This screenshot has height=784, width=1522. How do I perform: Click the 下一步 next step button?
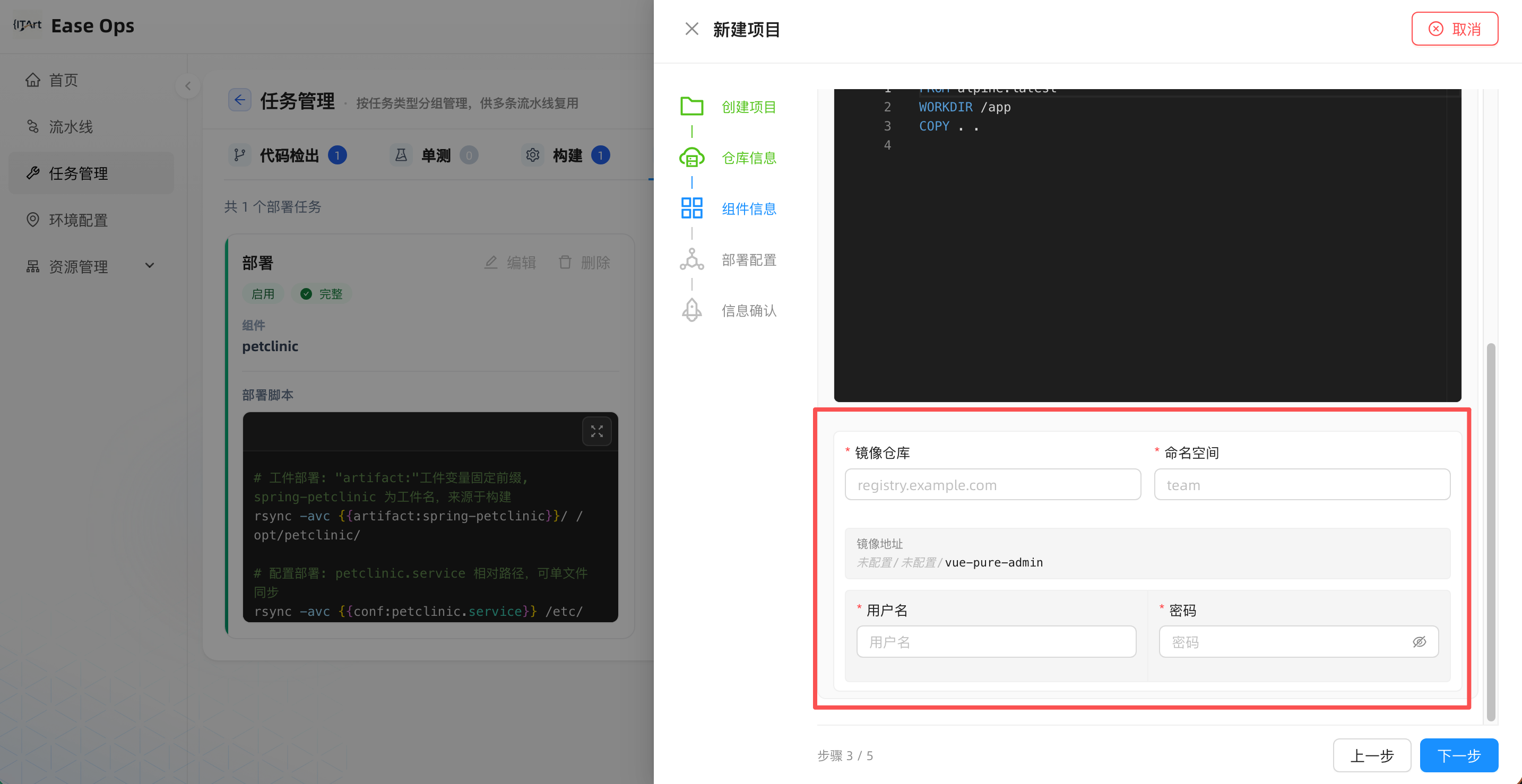1459,755
